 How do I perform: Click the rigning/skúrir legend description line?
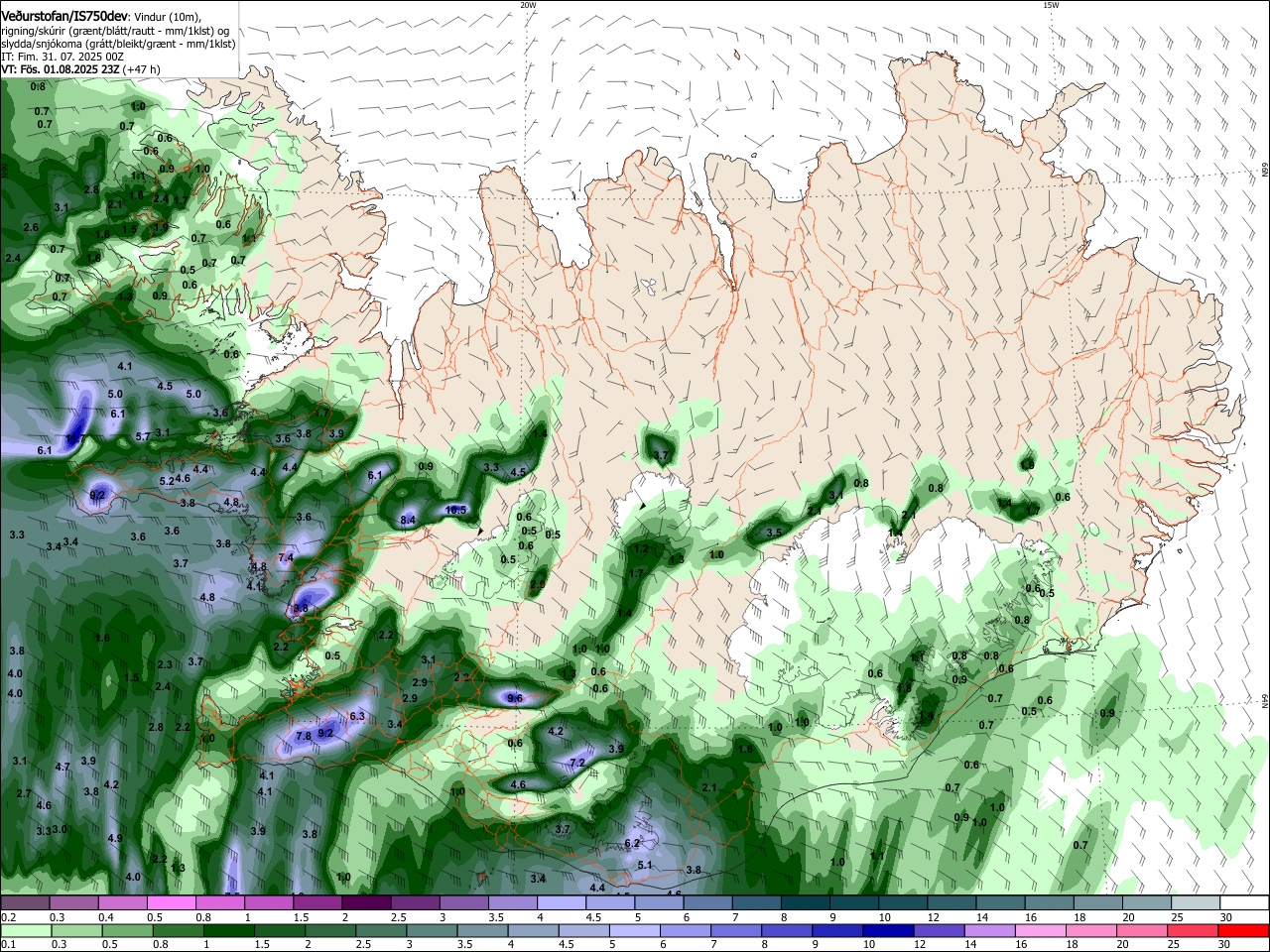pyautogui.click(x=116, y=31)
